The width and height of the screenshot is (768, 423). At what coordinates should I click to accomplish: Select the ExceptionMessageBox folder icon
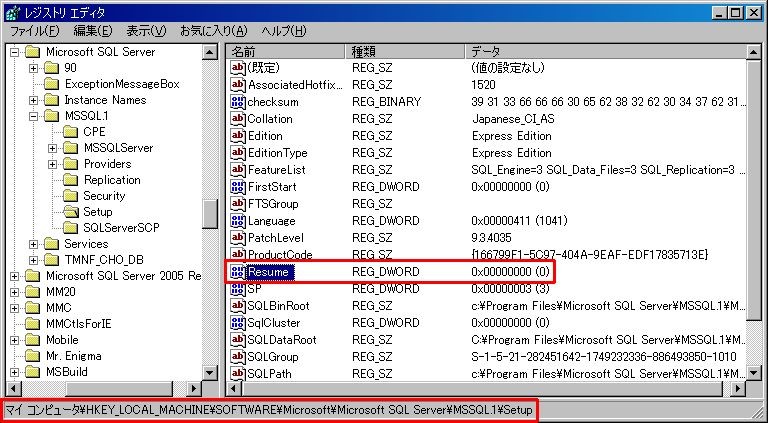51,84
